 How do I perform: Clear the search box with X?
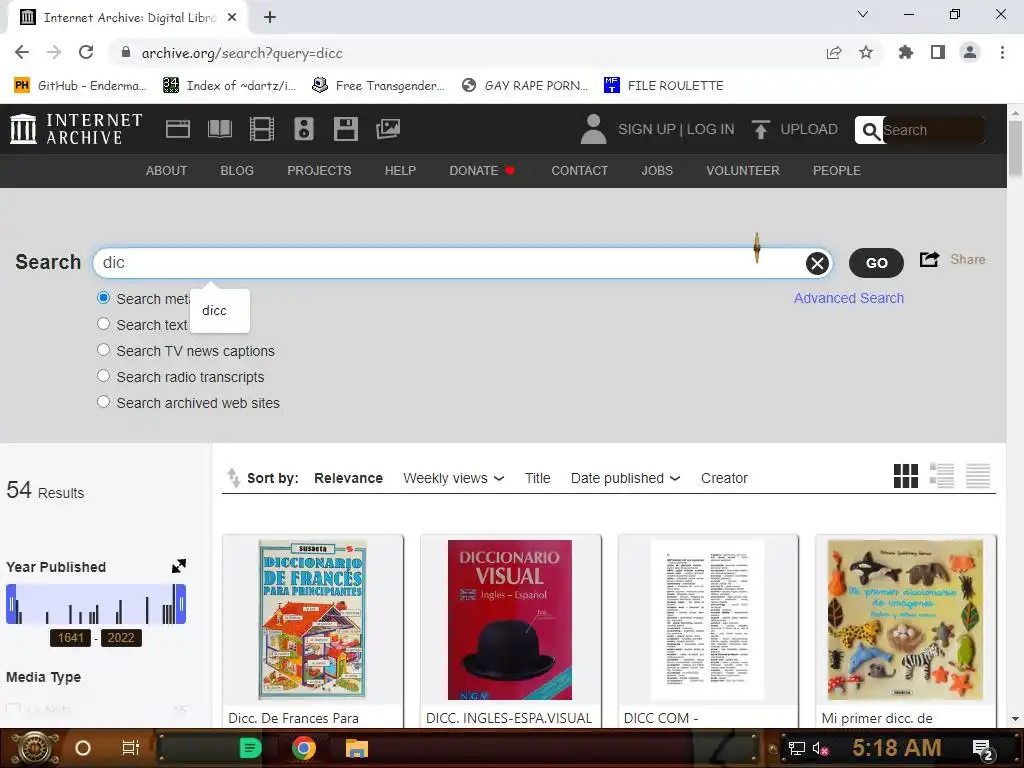817,263
